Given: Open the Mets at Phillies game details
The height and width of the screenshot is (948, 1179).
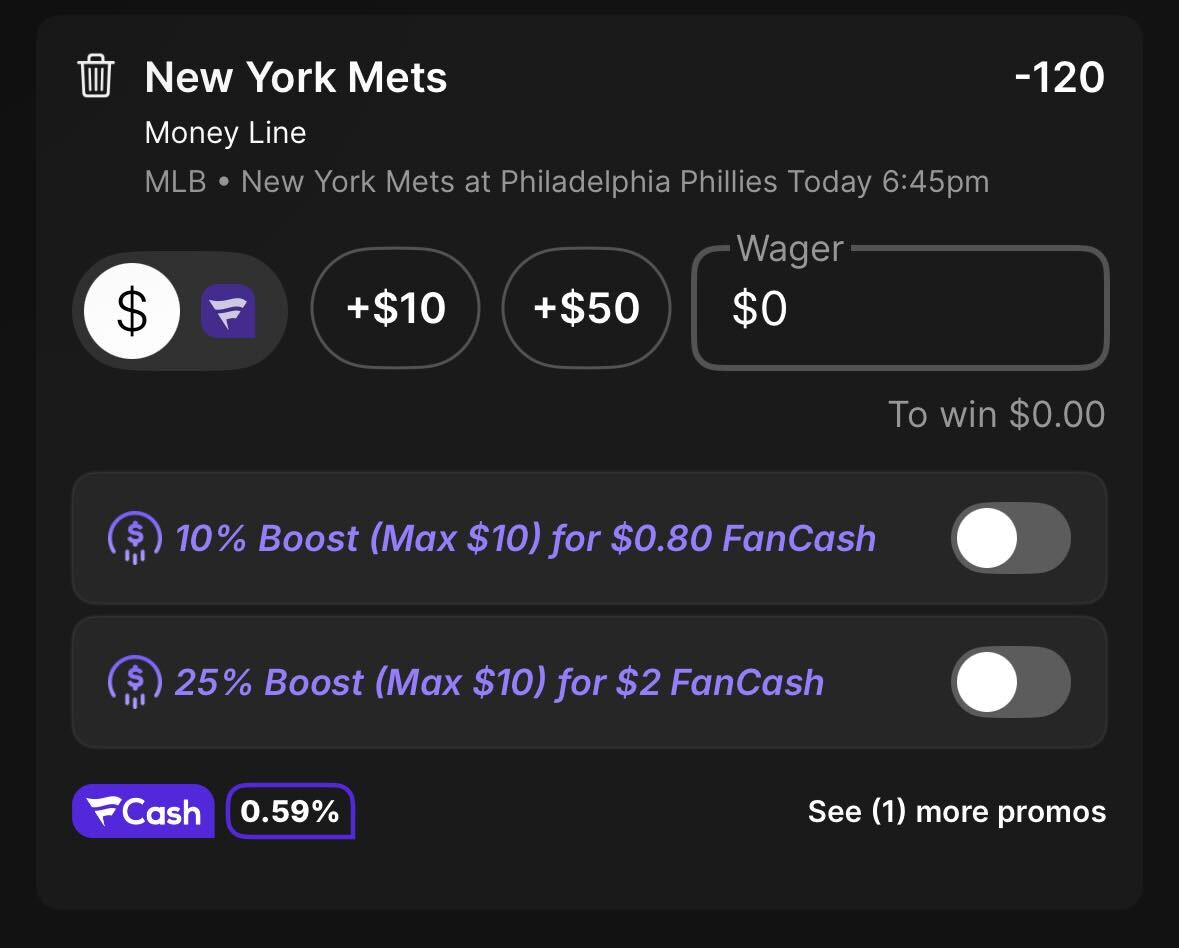Looking at the screenshot, I should (x=567, y=182).
